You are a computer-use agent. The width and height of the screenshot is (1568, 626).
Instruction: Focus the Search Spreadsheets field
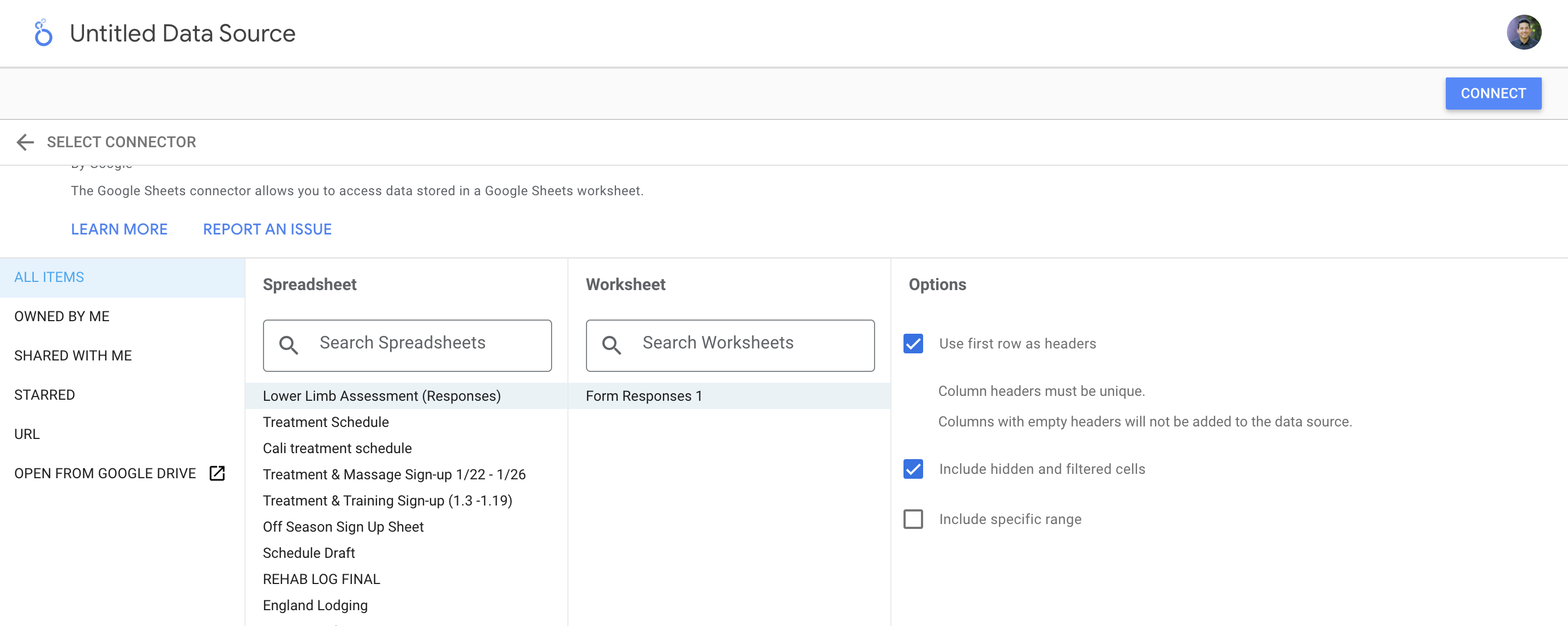pyautogui.click(x=407, y=345)
